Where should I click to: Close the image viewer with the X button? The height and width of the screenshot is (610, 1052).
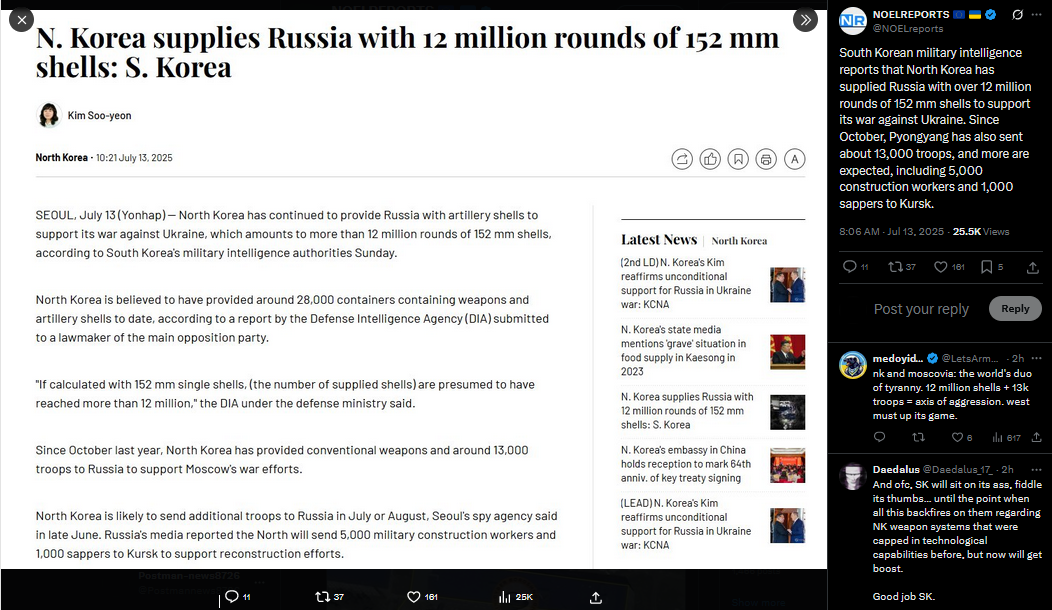point(21,20)
